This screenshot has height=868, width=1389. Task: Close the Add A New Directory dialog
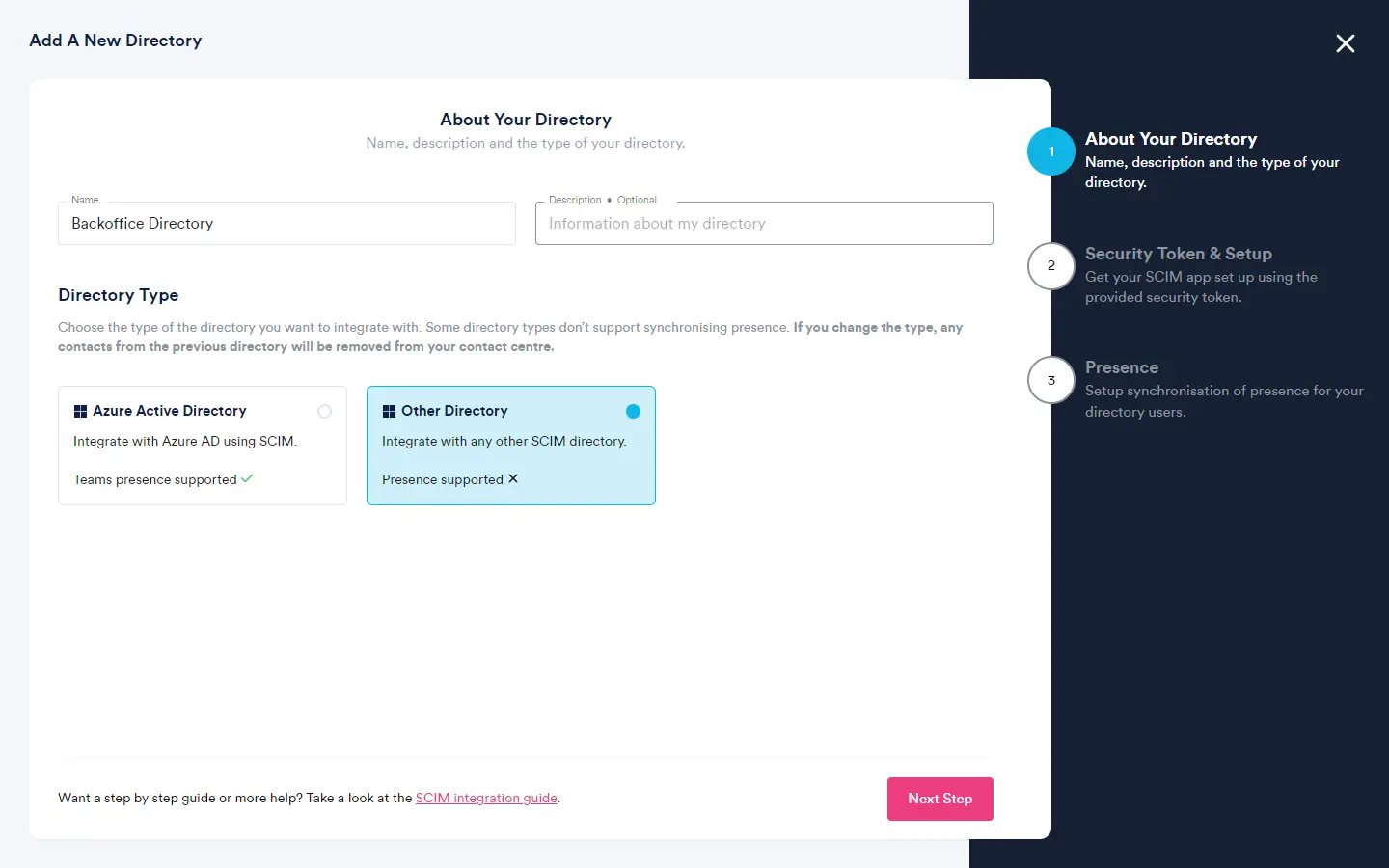coord(1346,43)
